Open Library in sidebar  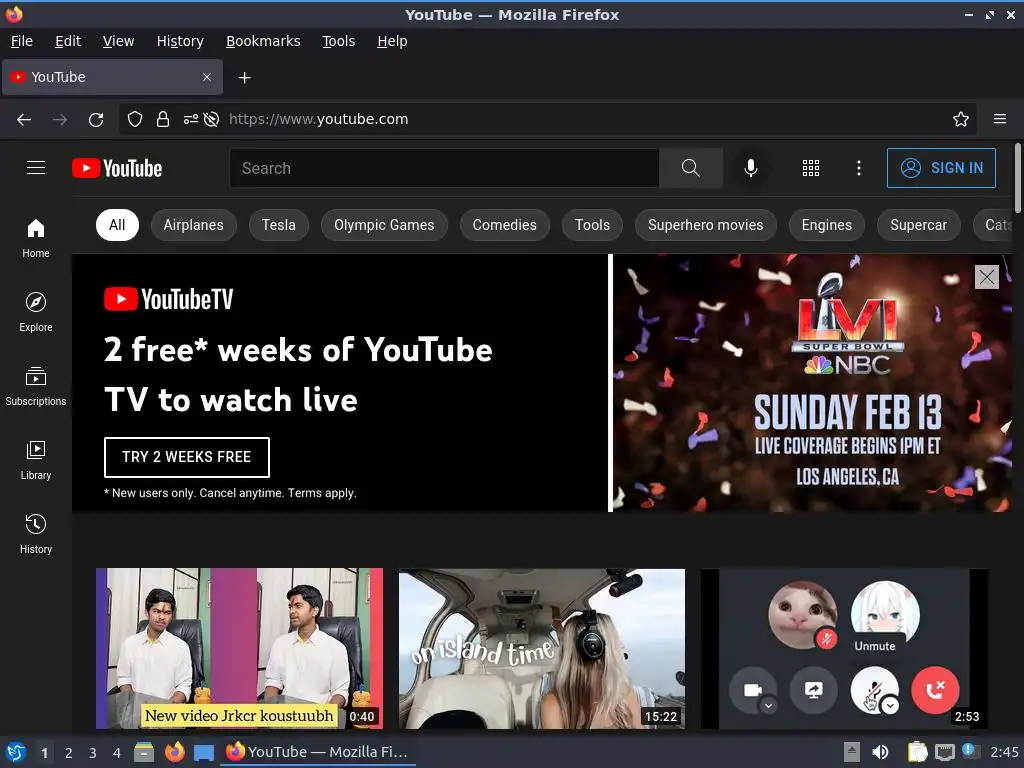(36, 460)
